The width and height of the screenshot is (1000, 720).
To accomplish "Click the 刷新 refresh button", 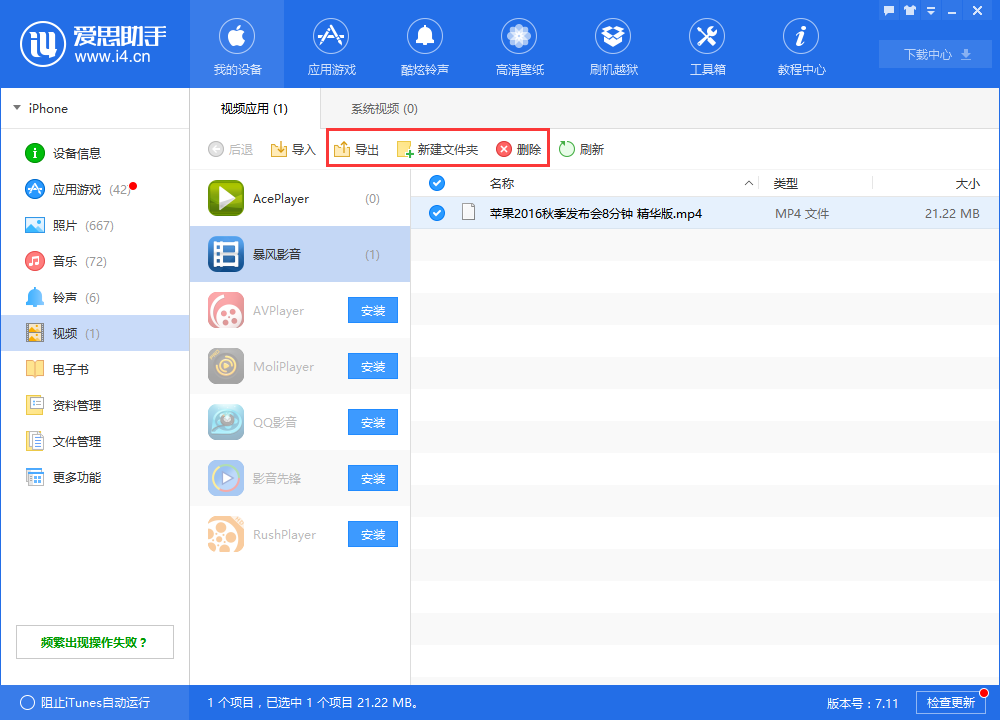I will click(x=581, y=149).
